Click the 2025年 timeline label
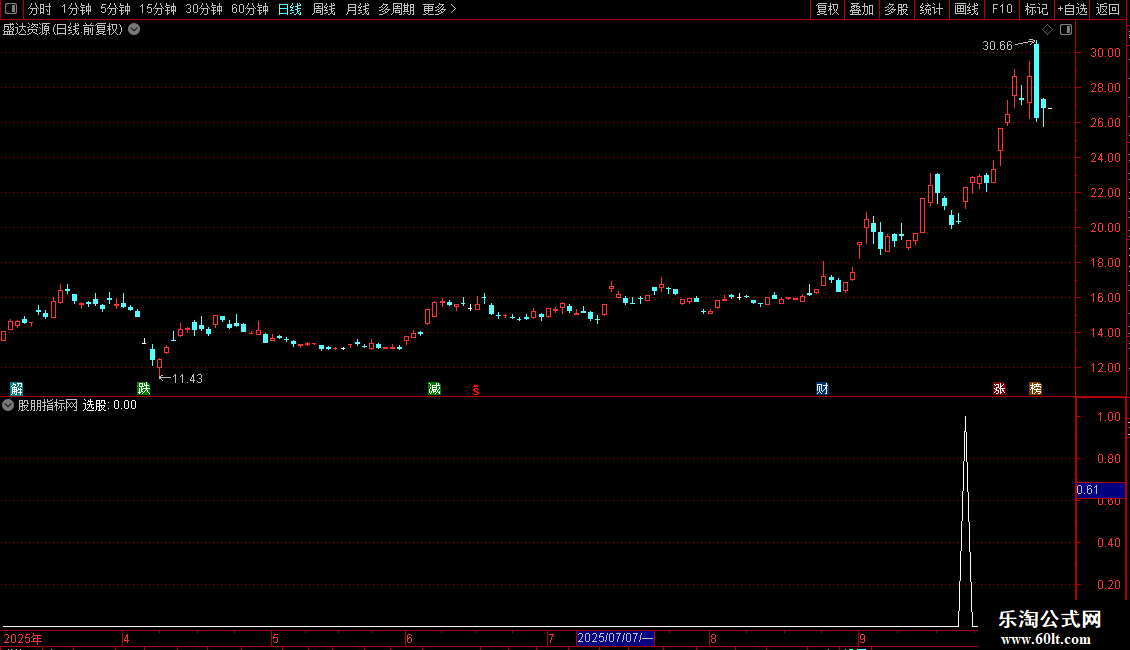The height and width of the screenshot is (650, 1130). click(23, 638)
